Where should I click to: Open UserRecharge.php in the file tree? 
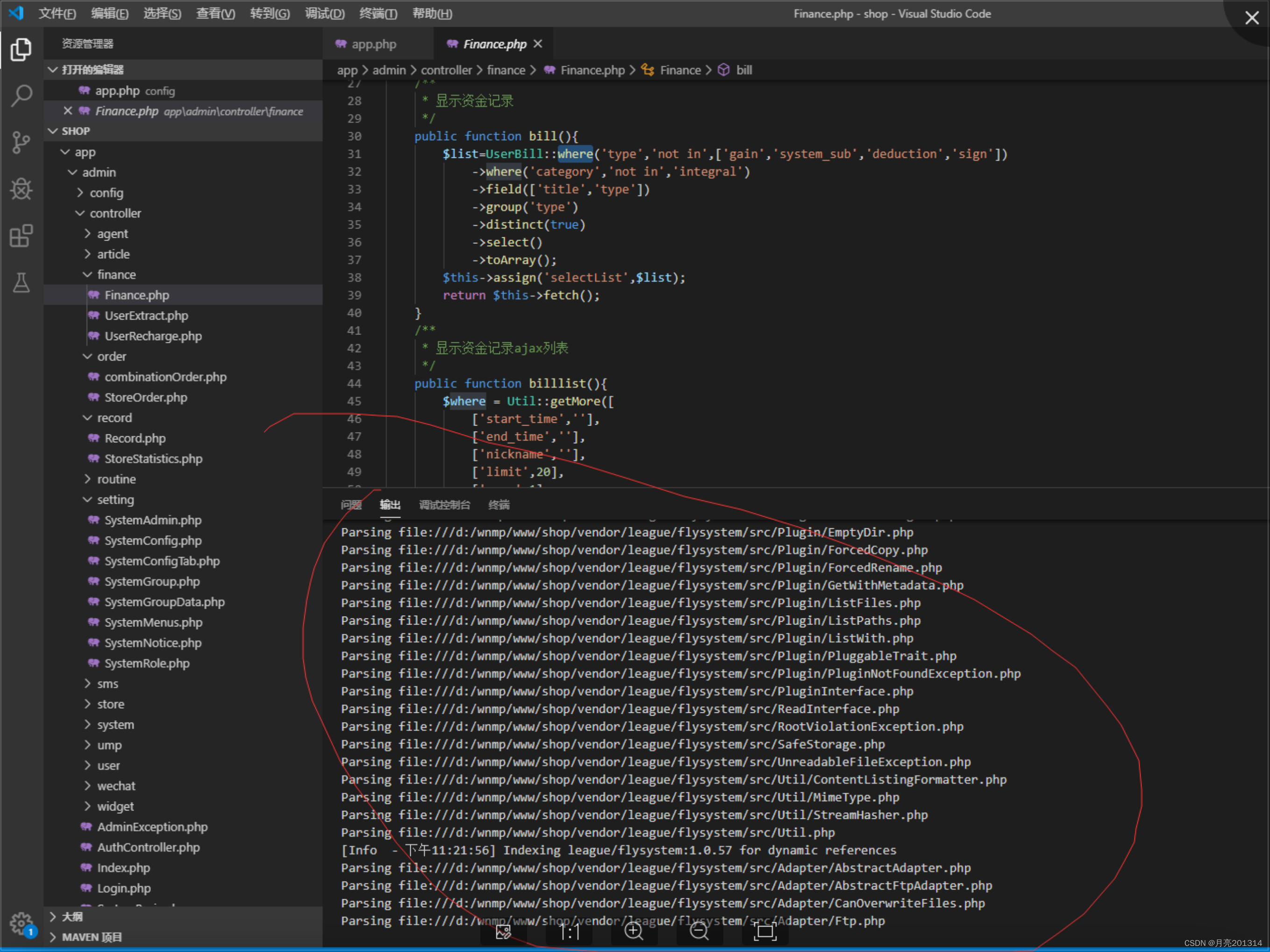tap(153, 336)
